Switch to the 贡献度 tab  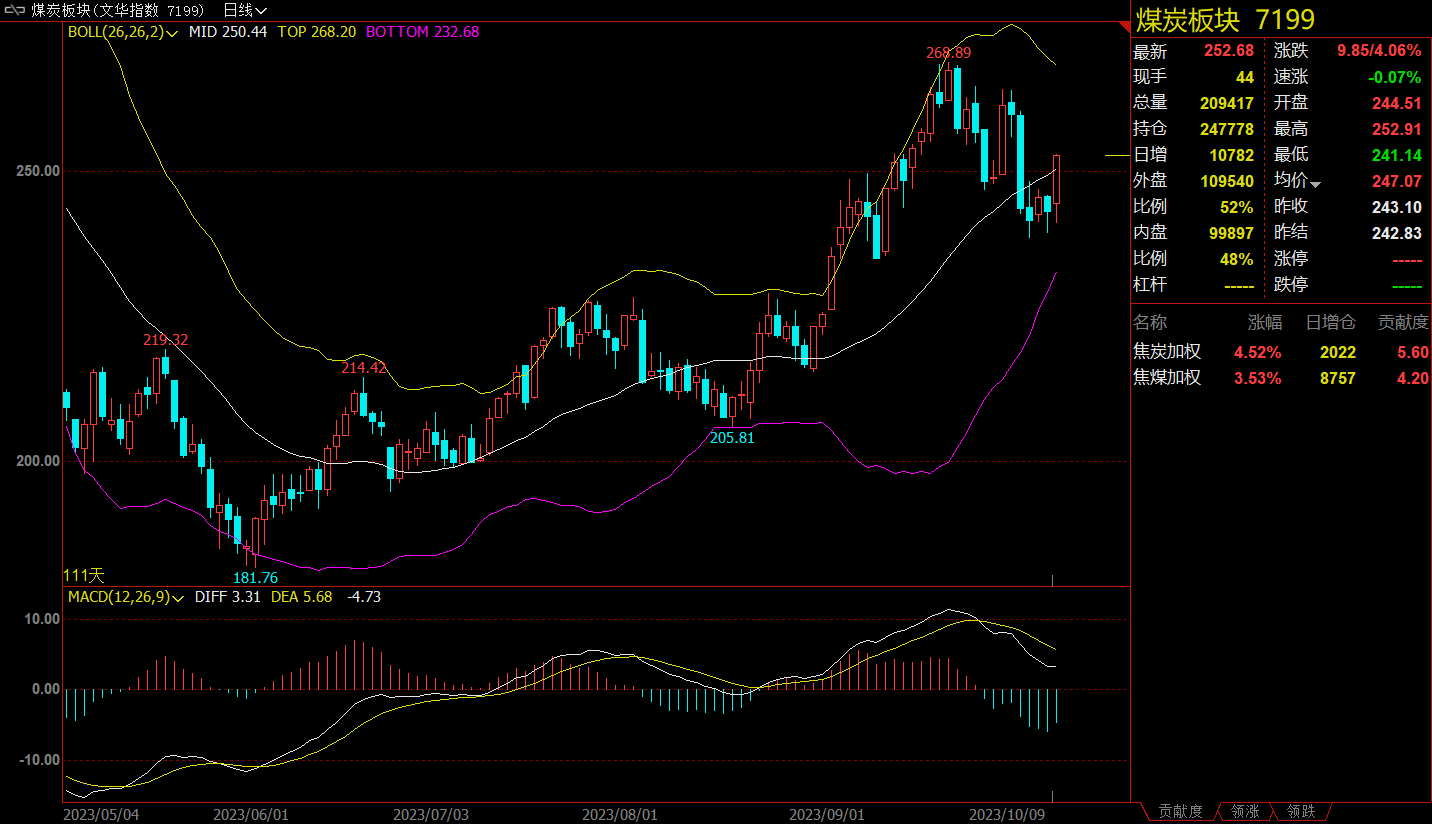(x=1180, y=811)
